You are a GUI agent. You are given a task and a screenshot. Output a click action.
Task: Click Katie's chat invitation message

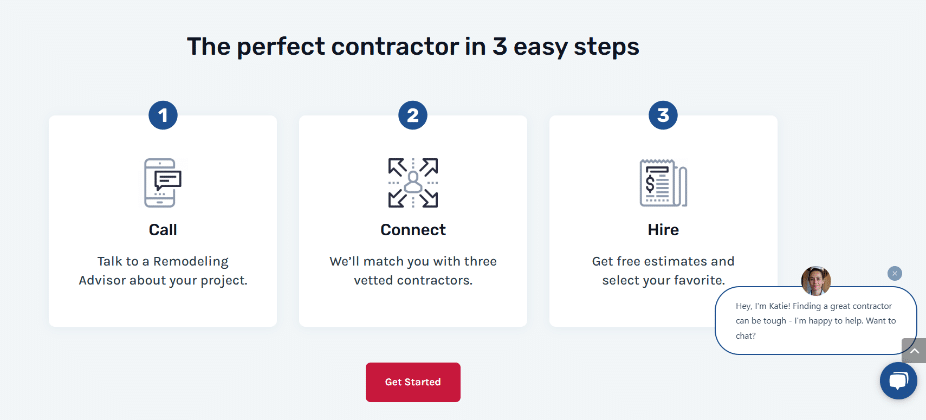[816, 321]
